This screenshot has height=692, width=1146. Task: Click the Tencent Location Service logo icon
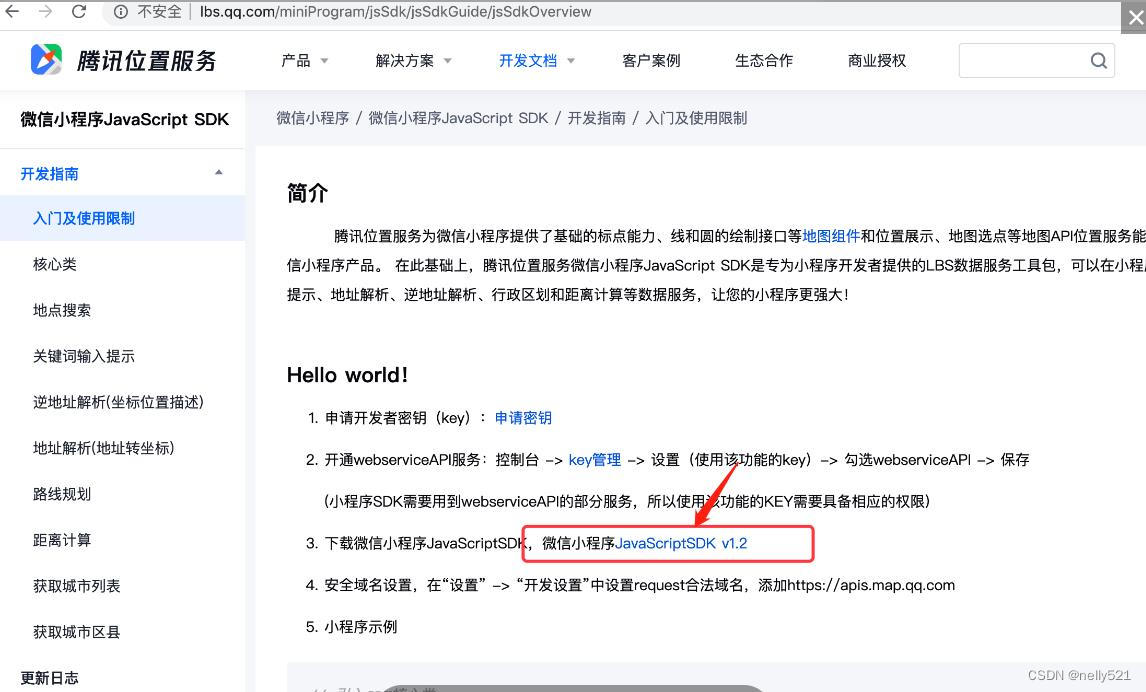[46, 60]
